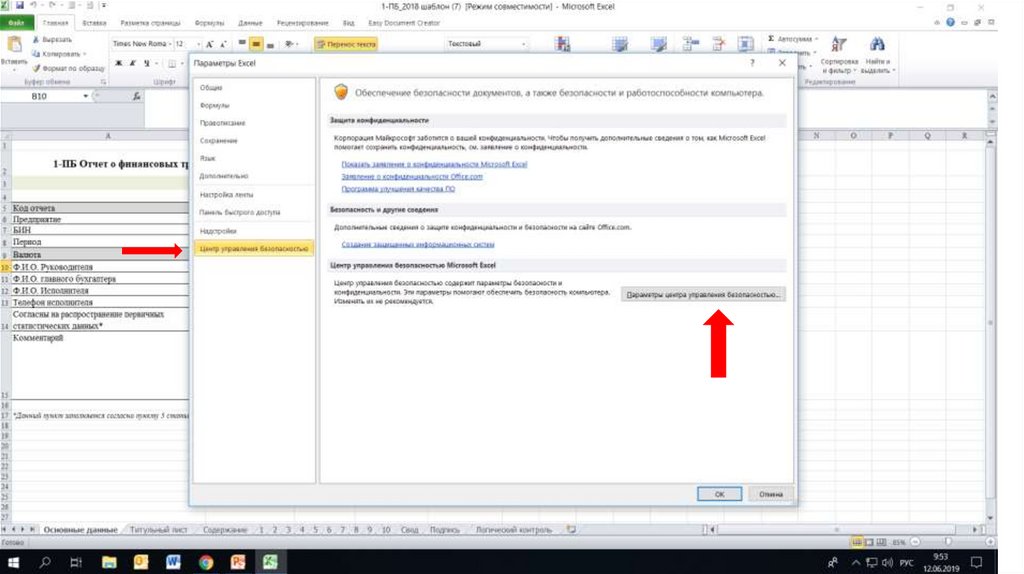The height and width of the screenshot is (574, 1024).
Task: Select the Формулы category in Excel options
Action: pyautogui.click(x=214, y=105)
